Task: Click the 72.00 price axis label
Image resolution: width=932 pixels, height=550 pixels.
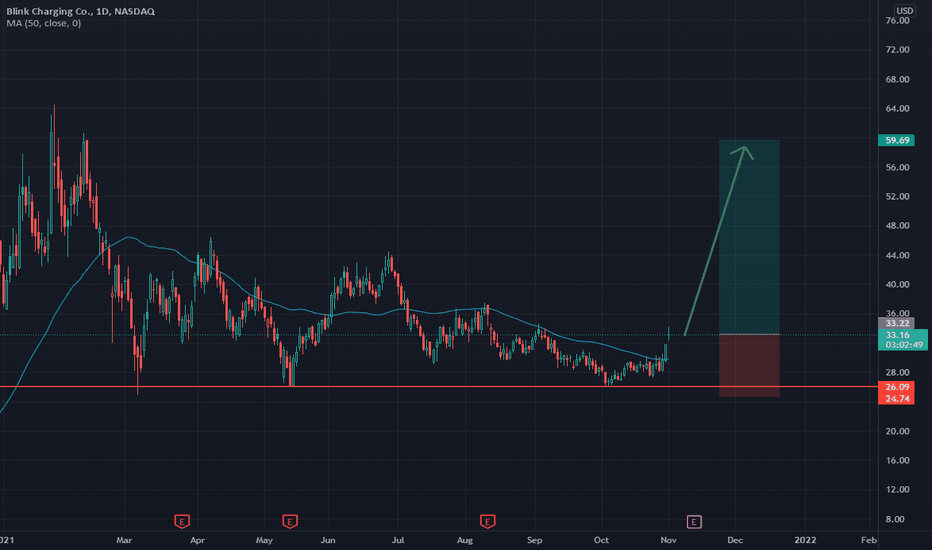Action: (897, 49)
